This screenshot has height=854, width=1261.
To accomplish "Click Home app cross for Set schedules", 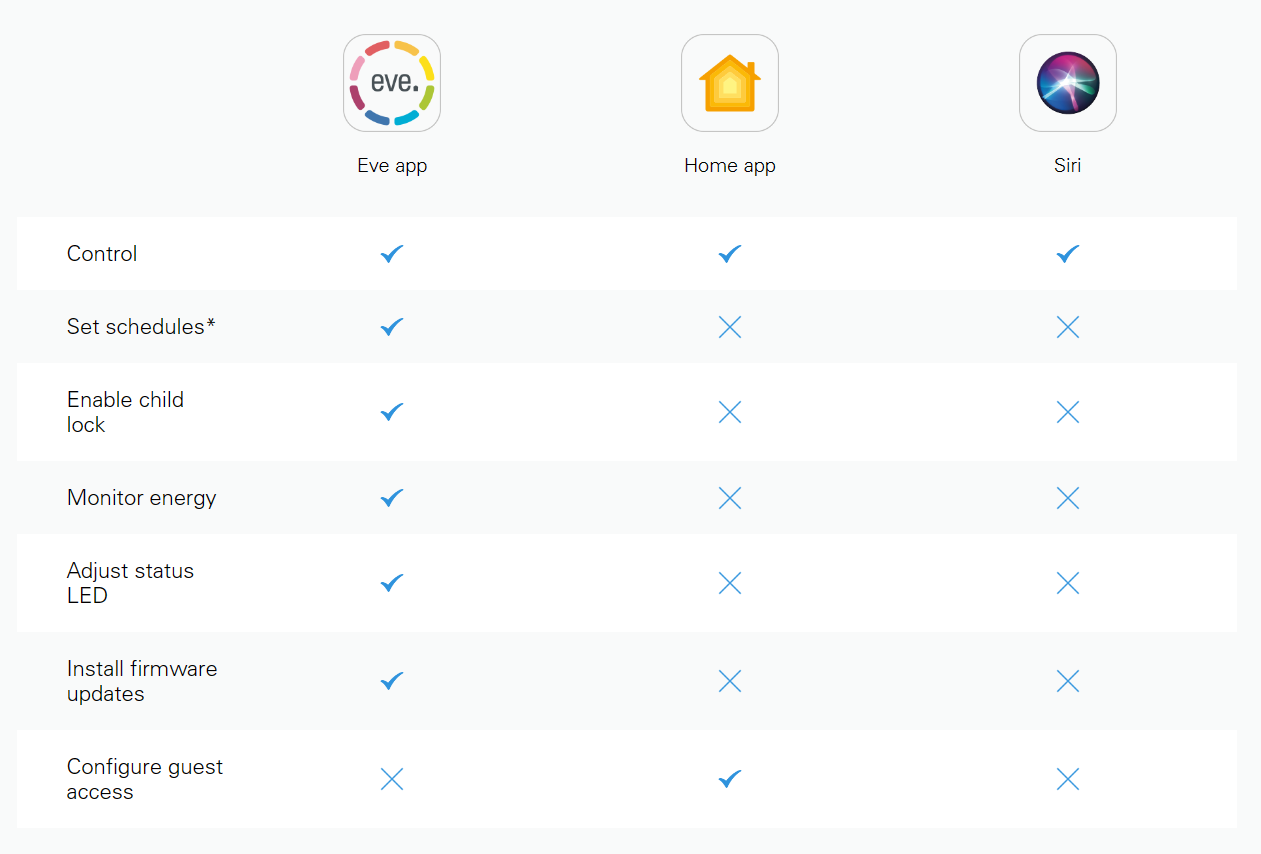I will (x=730, y=327).
